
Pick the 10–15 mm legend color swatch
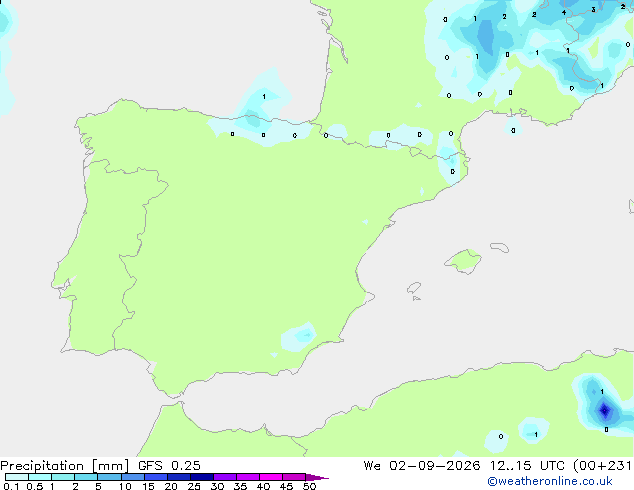pyautogui.click(x=132, y=477)
